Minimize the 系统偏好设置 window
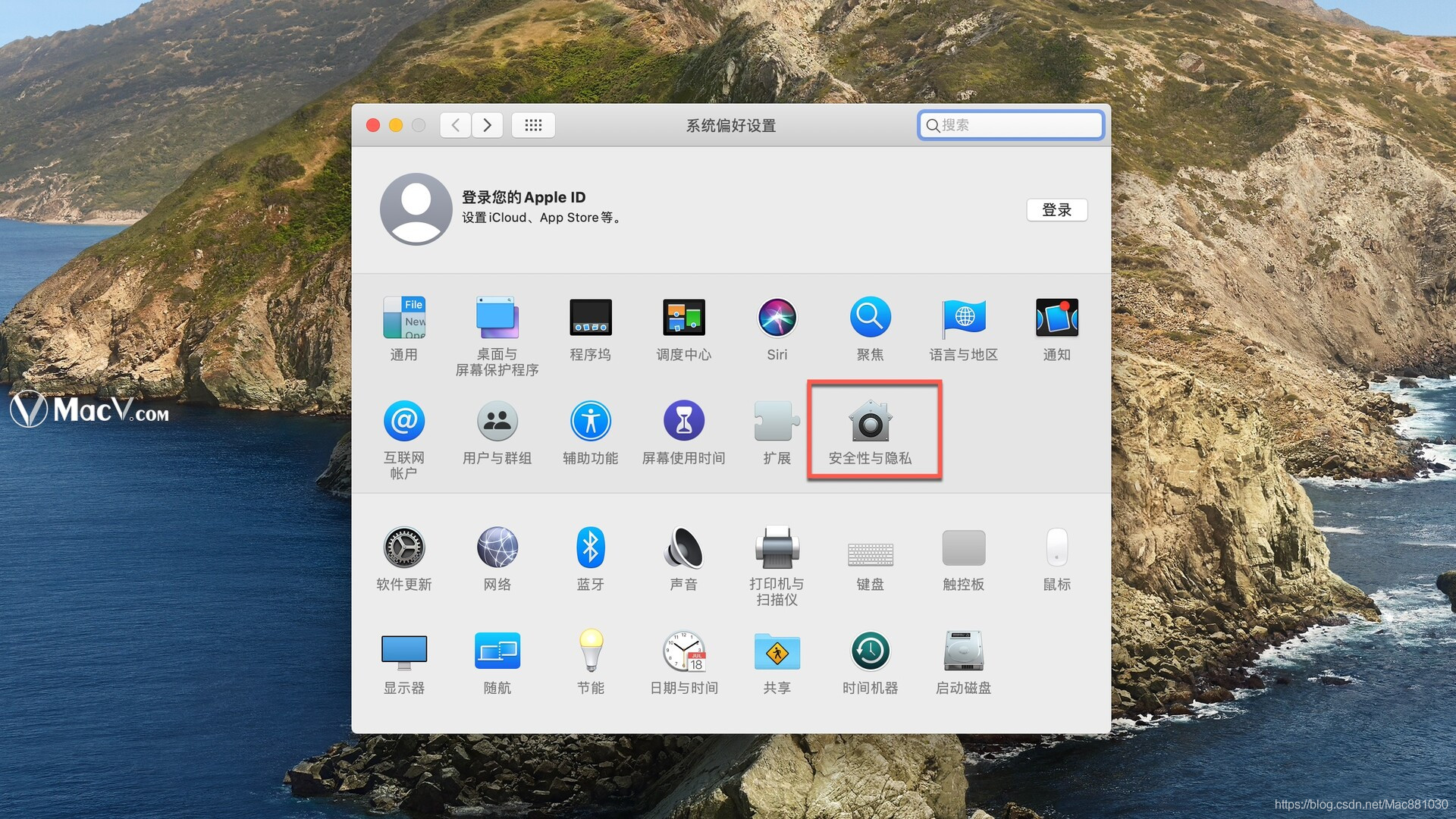Viewport: 1456px width, 819px height. coord(396,125)
